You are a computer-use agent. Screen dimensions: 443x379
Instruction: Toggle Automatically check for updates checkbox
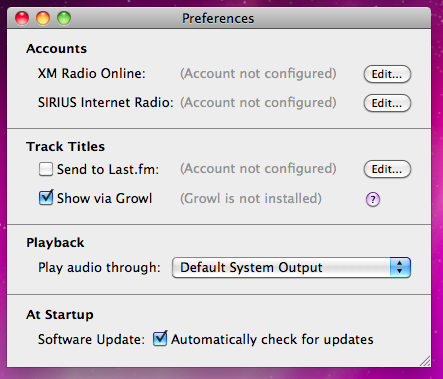pyautogui.click(x=160, y=339)
